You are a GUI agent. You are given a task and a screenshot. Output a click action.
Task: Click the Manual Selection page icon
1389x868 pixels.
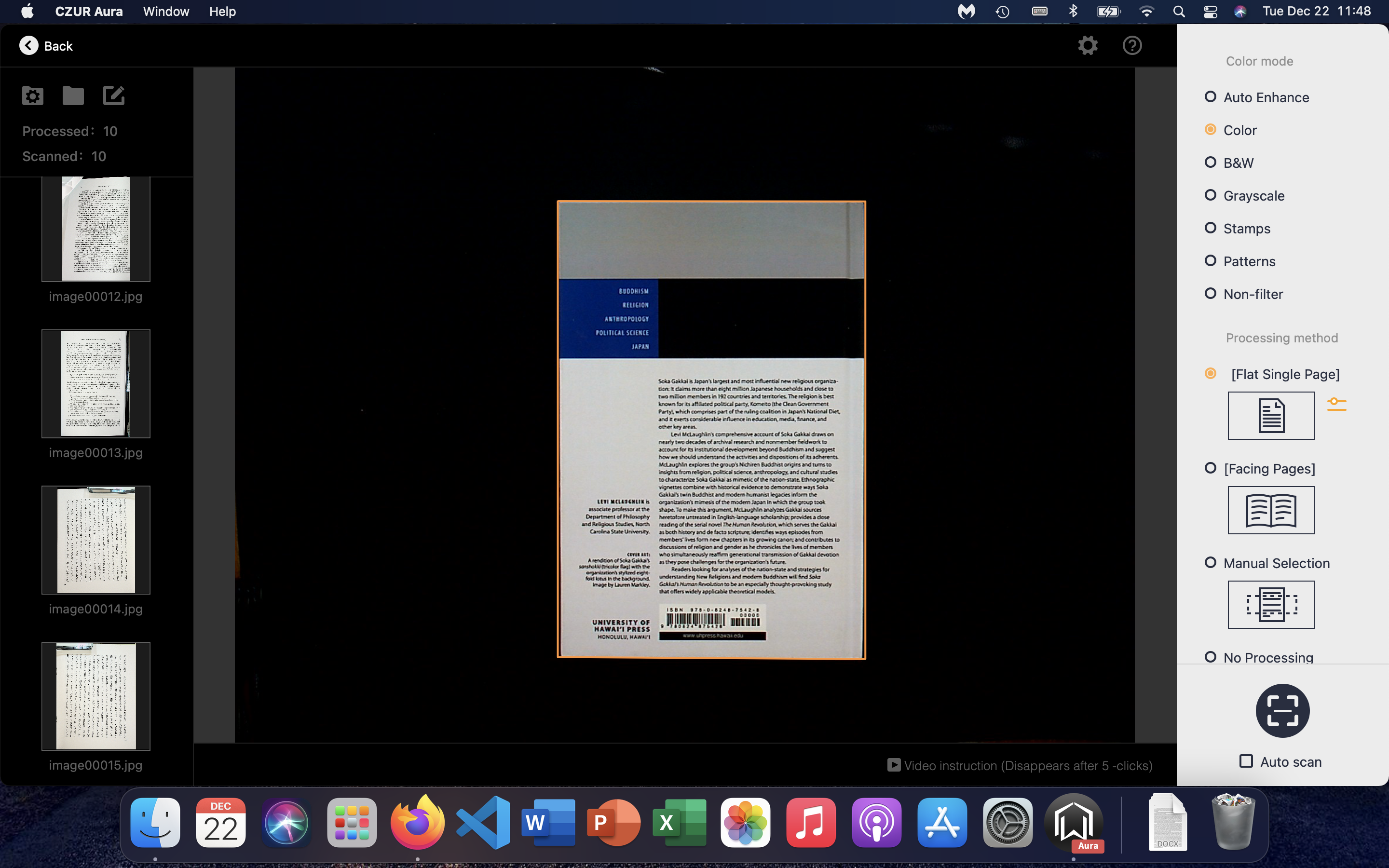click(x=1270, y=604)
